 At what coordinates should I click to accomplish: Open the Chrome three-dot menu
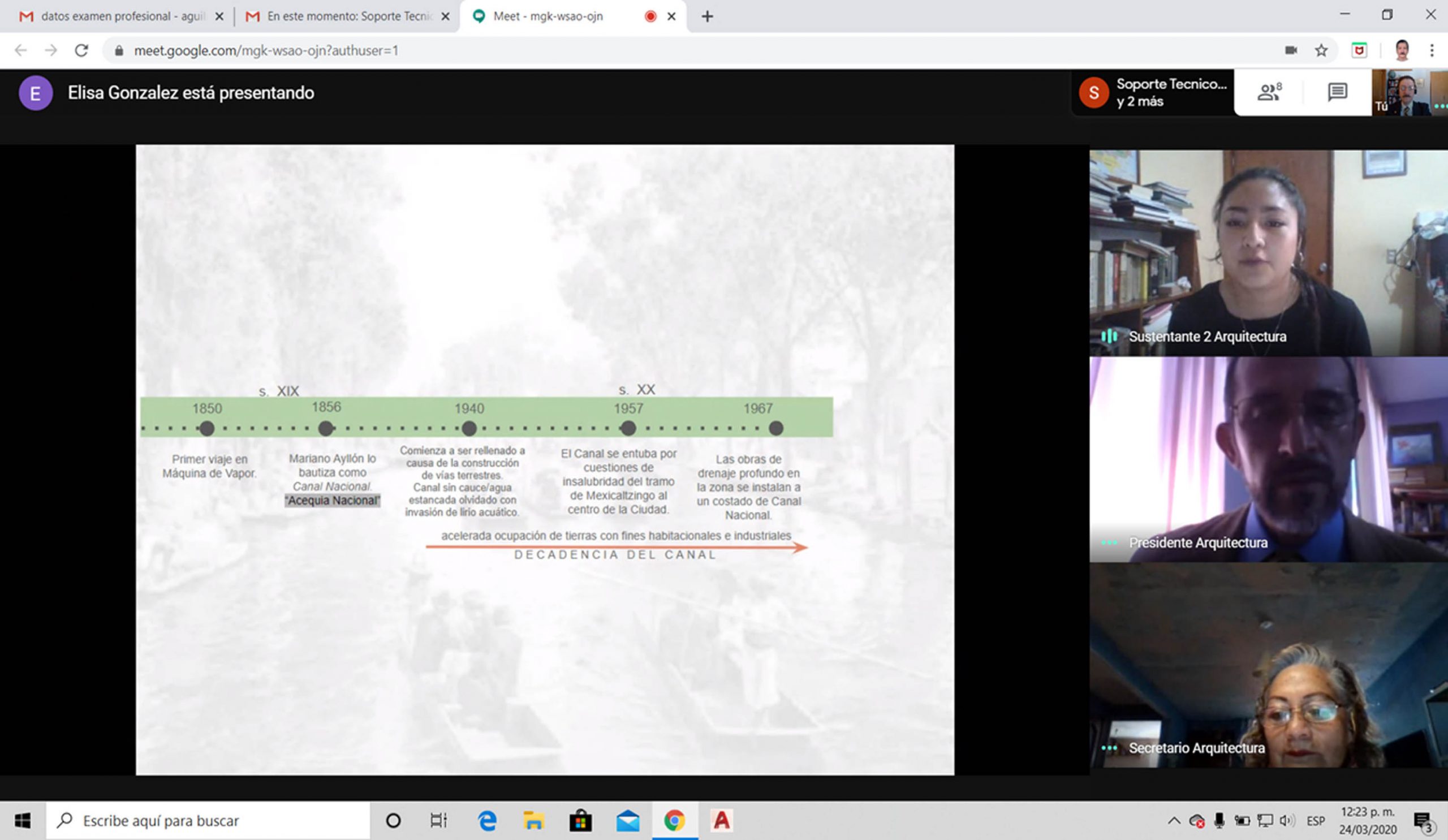point(1432,50)
